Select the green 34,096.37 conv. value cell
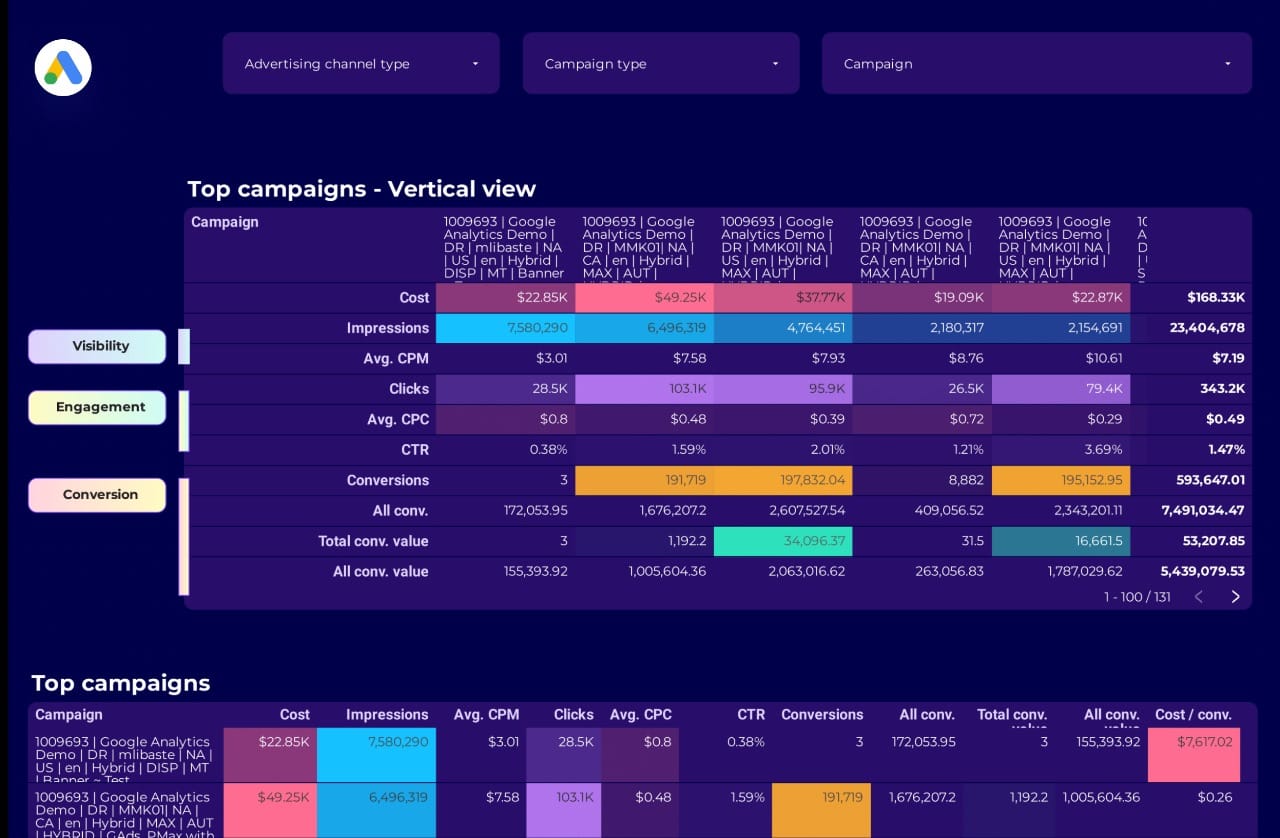Image resolution: width=1280 pixels, height=838 pixels. [x=783, y=541]
